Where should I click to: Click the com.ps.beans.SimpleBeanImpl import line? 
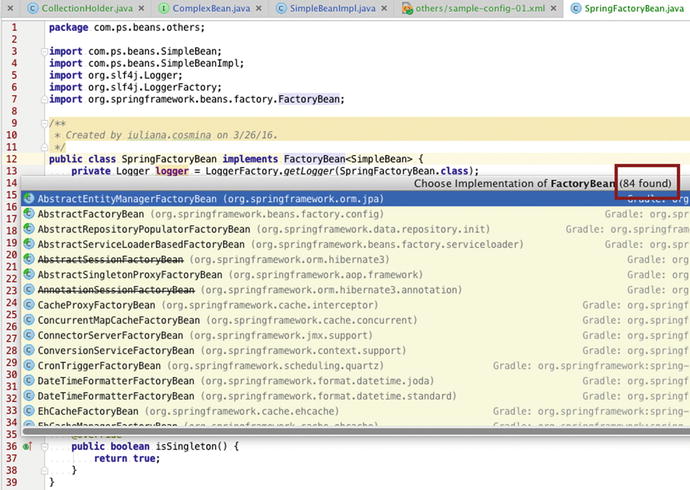147,63
